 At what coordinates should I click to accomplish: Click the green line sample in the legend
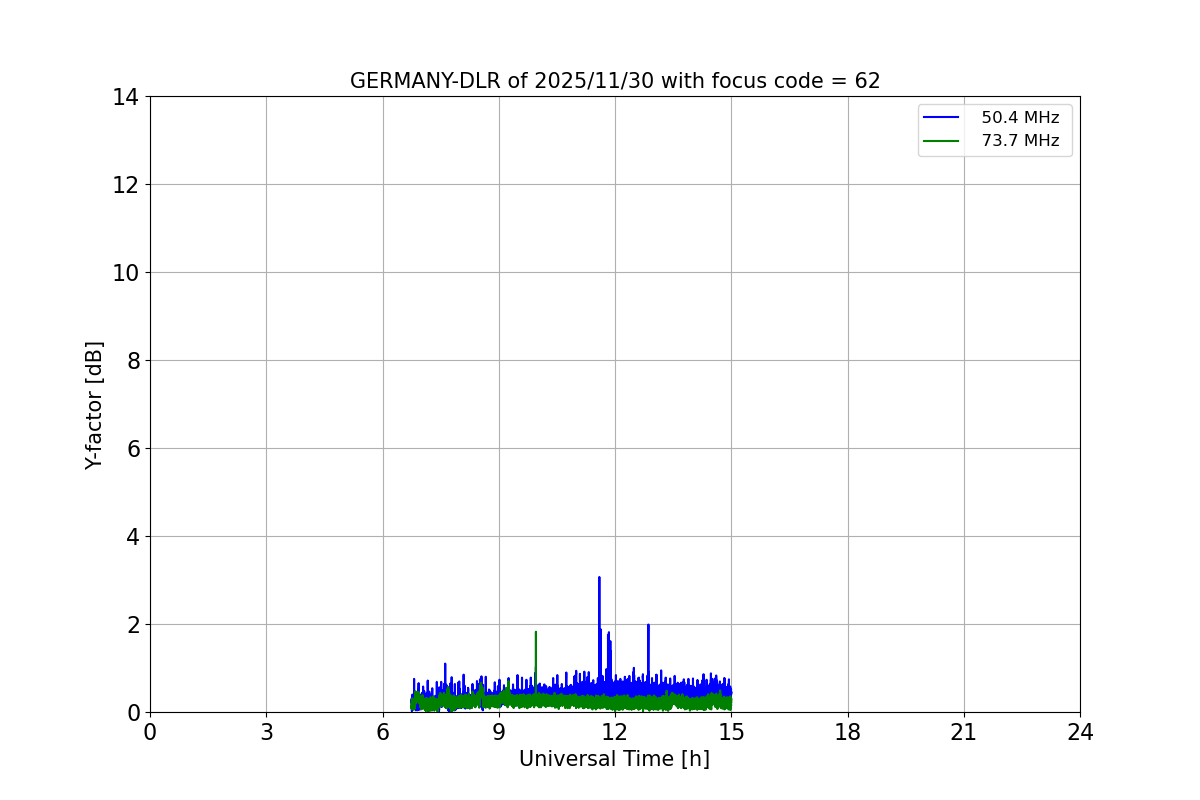[x=941, y=141]
